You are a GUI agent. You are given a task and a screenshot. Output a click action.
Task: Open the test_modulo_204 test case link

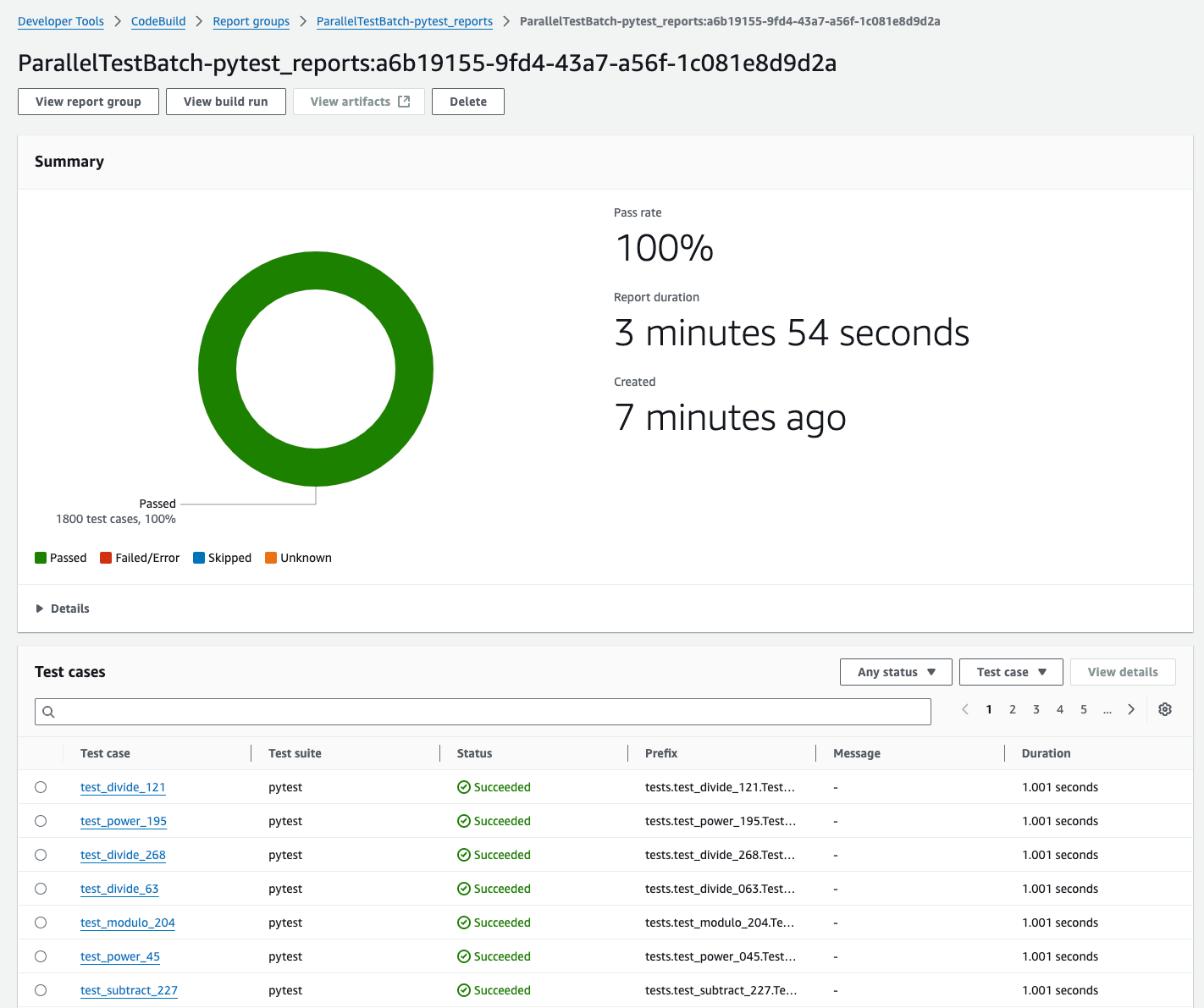[128, 923]
